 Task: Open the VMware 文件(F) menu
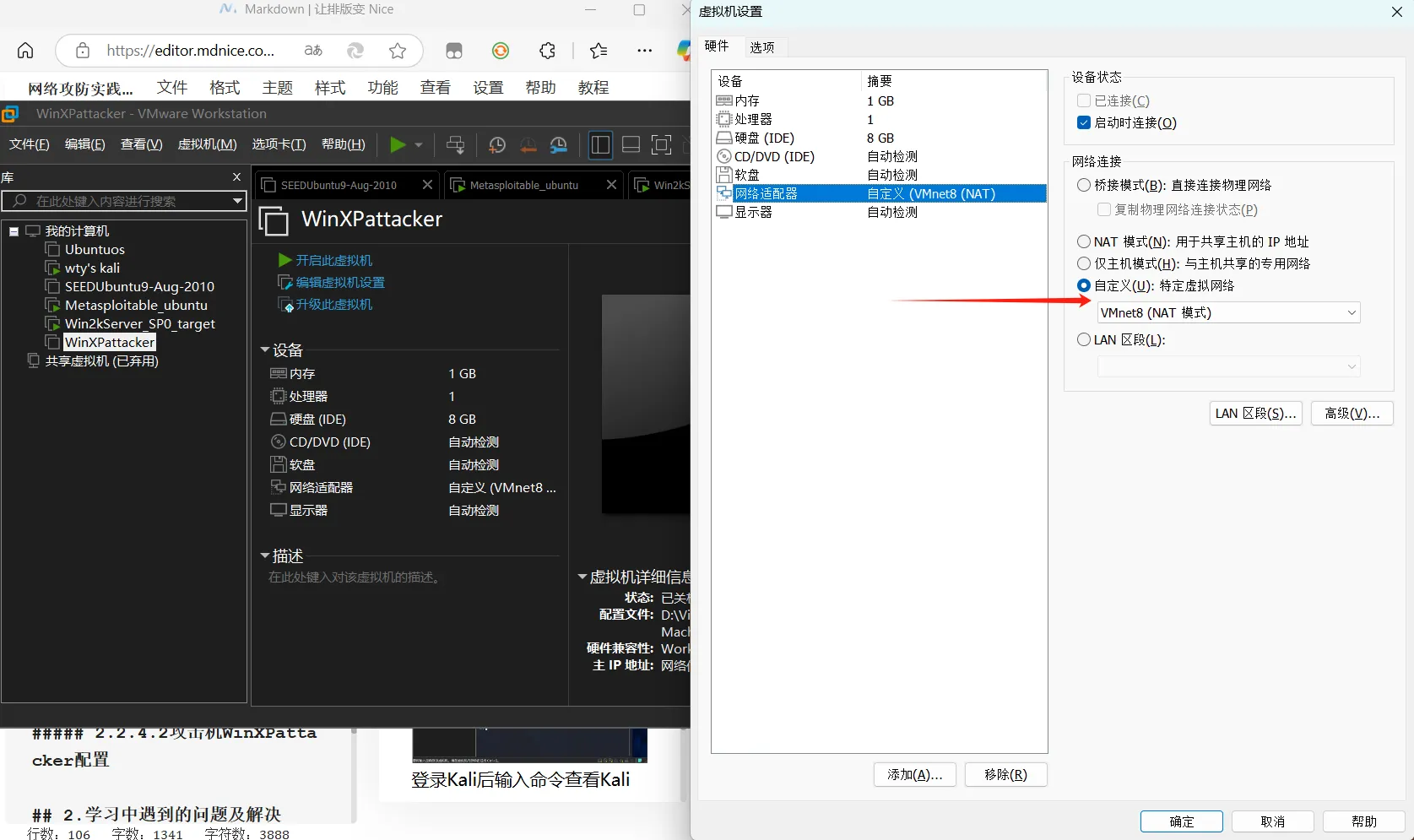click(30, 144)
